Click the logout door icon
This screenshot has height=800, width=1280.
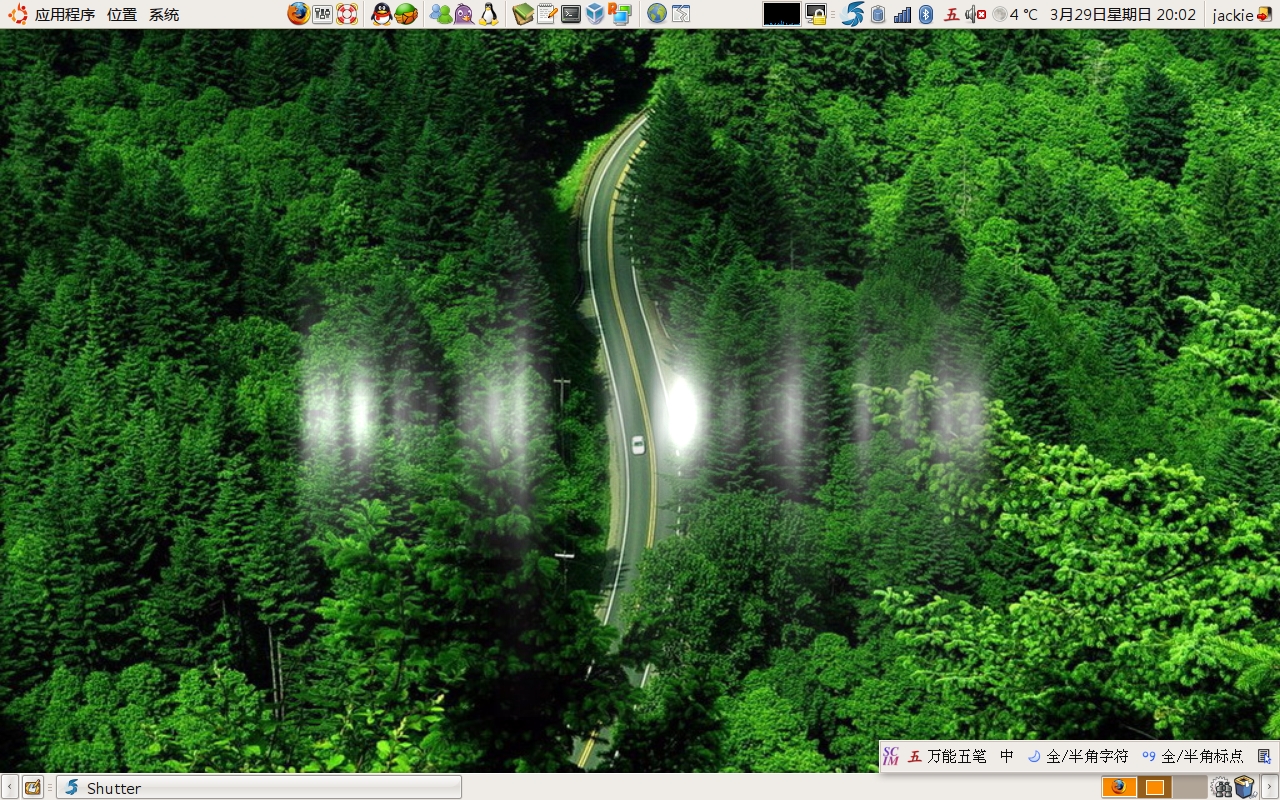pyautogui.click(x=1264, y=14)
